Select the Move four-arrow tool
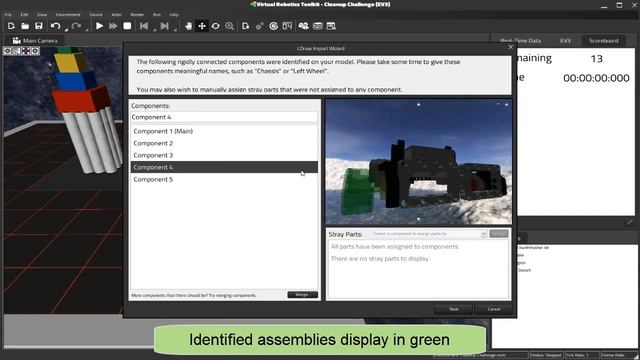The image size is (640, 360). (202, 26)
